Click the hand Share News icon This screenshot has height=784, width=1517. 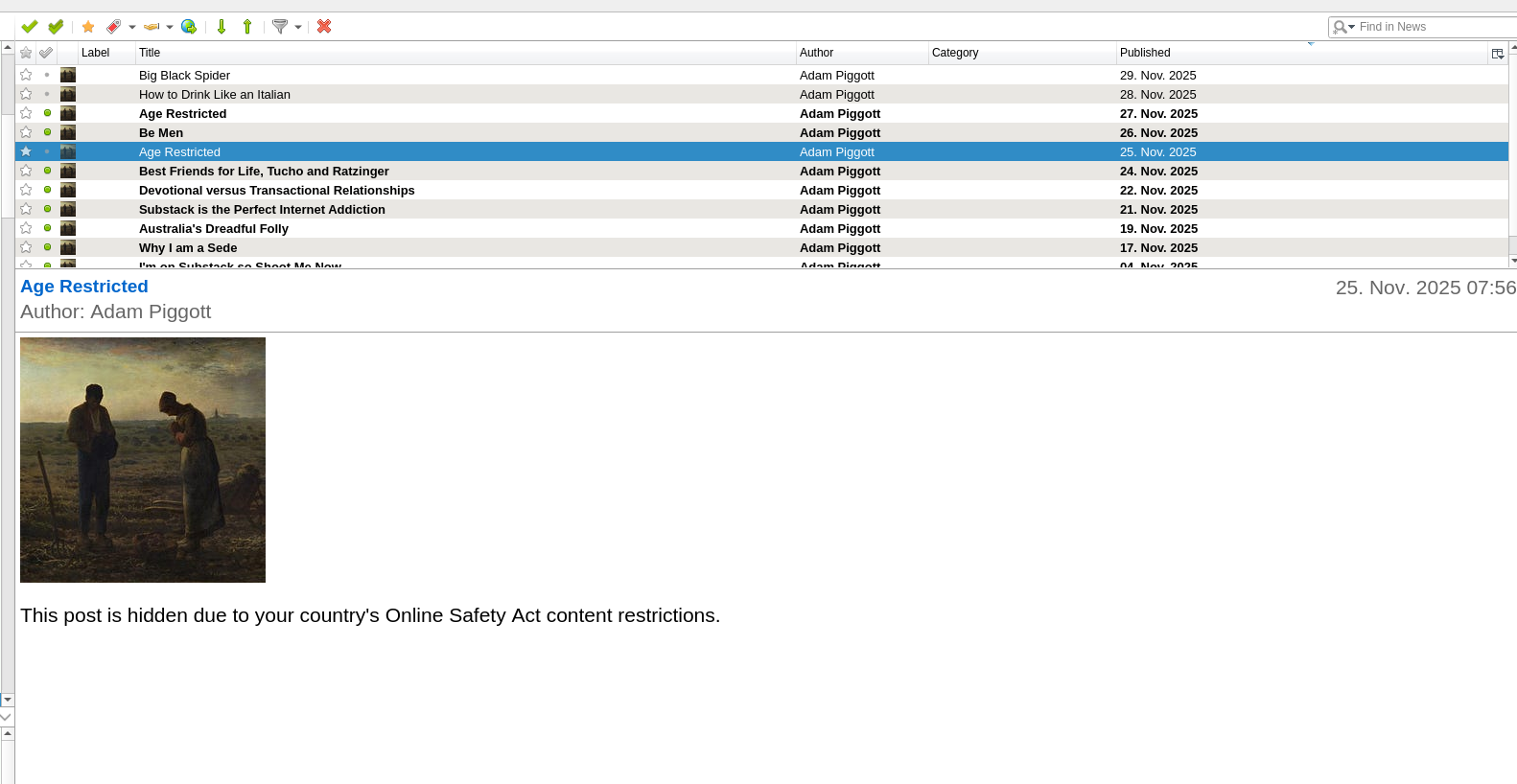pos(152,27)
